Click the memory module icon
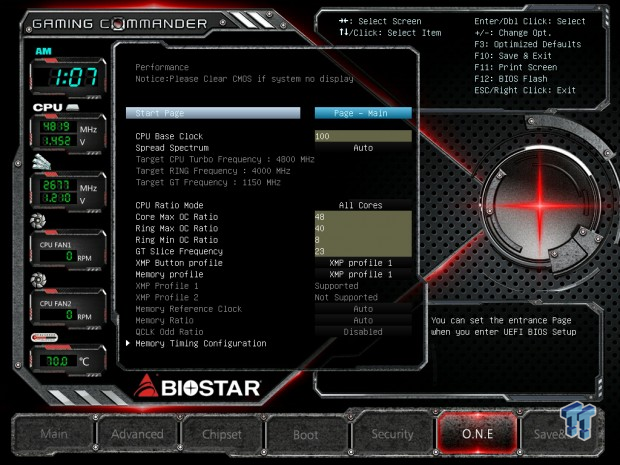Screen dimensions: 620x465 (x=42, y=162)
